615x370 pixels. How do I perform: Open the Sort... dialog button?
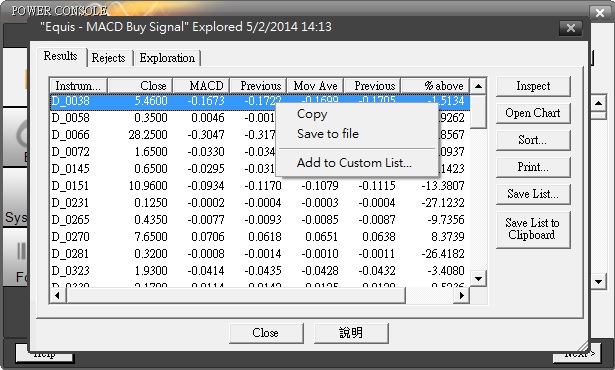[533, 140]
